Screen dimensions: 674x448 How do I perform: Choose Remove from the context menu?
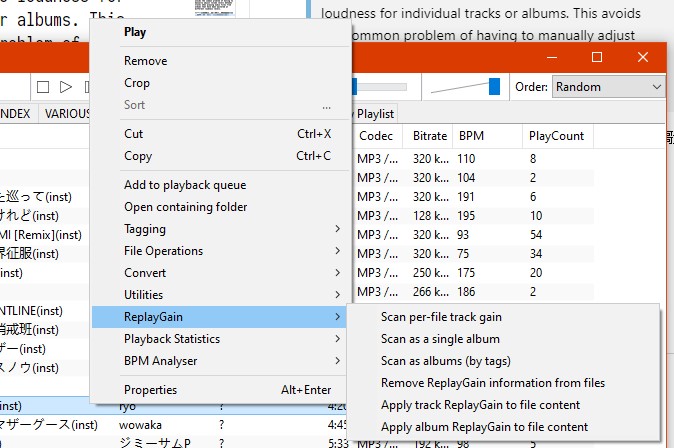[220, 61]
